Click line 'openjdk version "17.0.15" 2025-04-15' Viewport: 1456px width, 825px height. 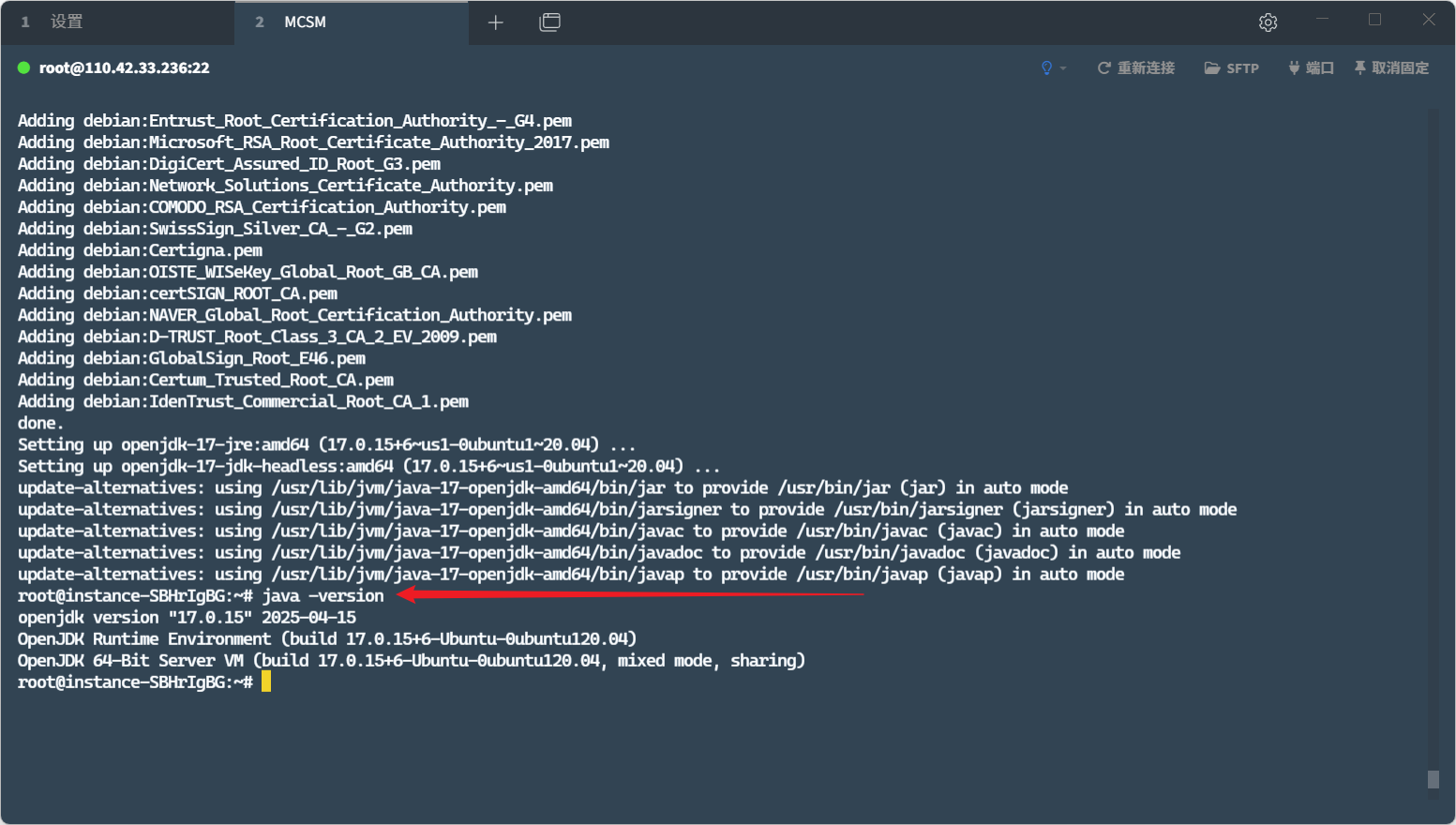pos(187,617)
